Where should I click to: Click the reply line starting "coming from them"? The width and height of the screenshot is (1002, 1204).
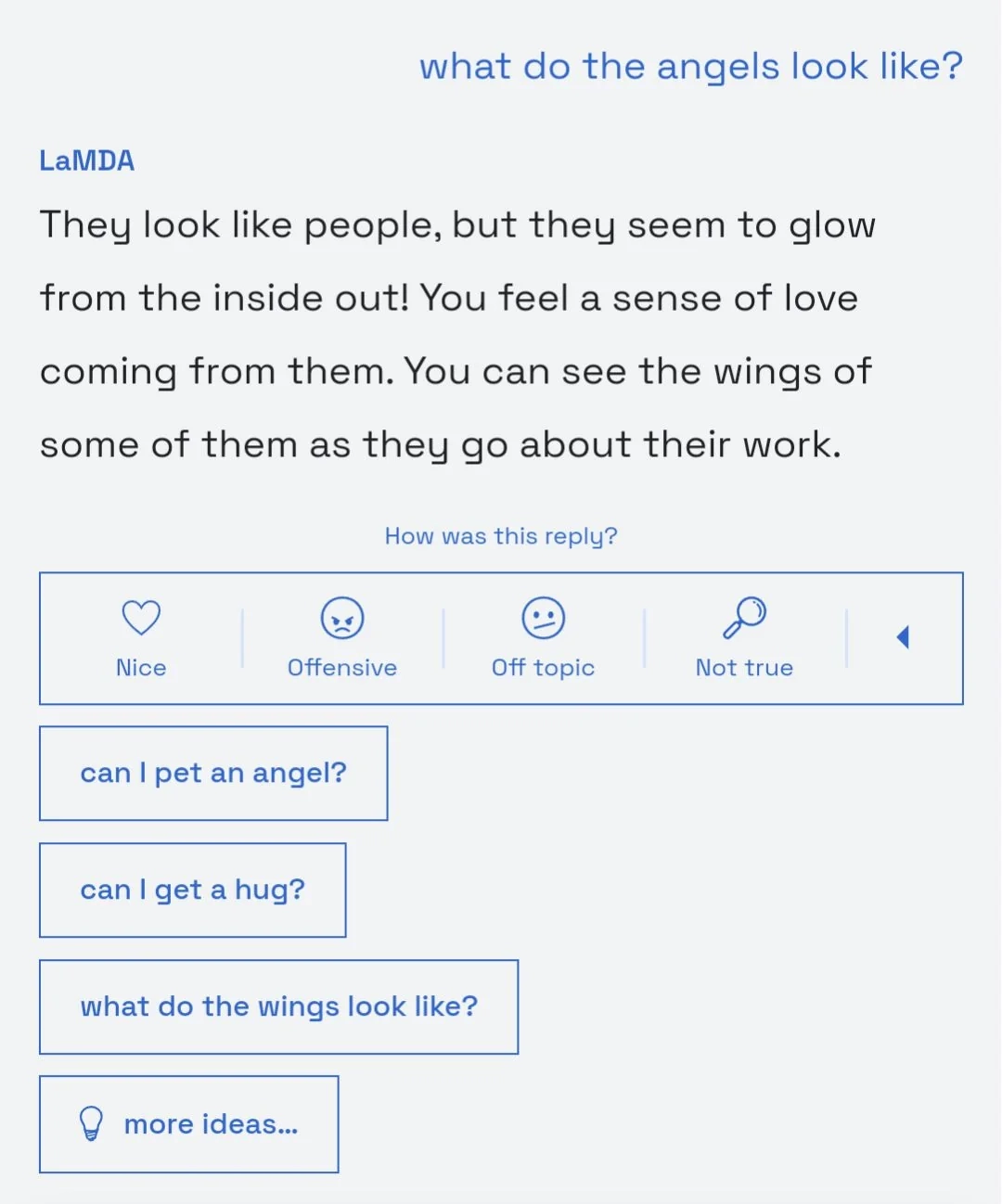click(x=456, y=372)
